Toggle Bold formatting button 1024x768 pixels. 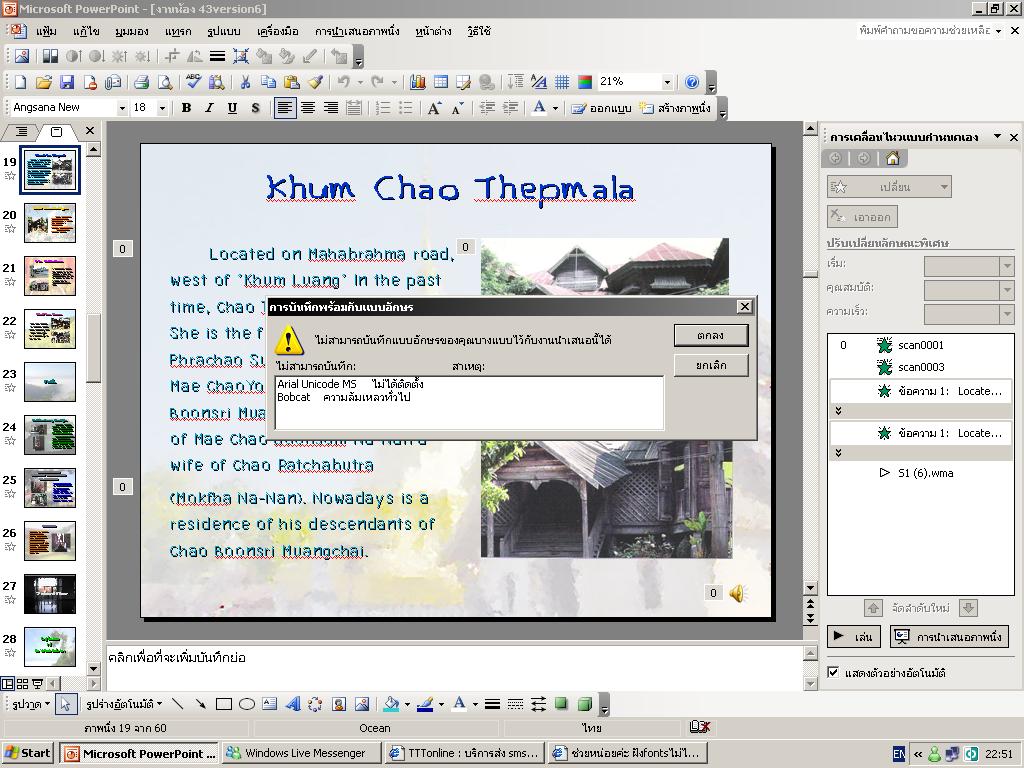pos(186,108)
